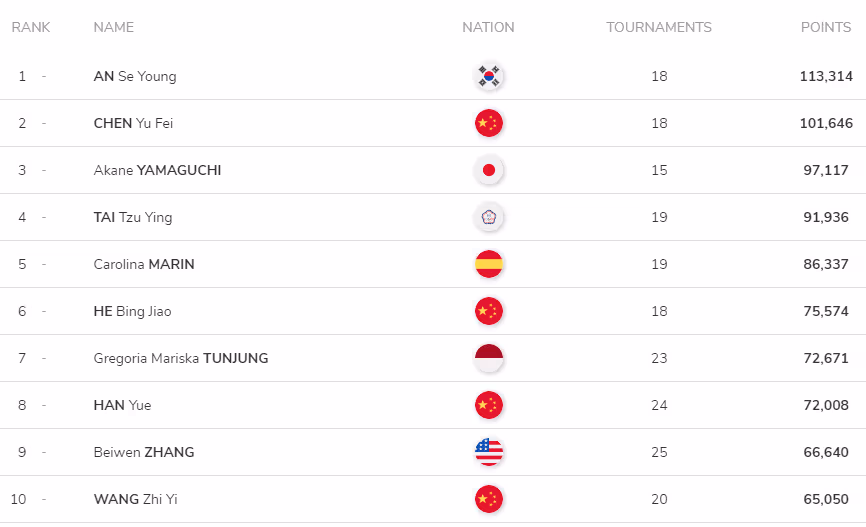Click Chinese Taipei flag beside TAI Tzu Ying
This screenshot has height=527, width=866.
(489, 217)
